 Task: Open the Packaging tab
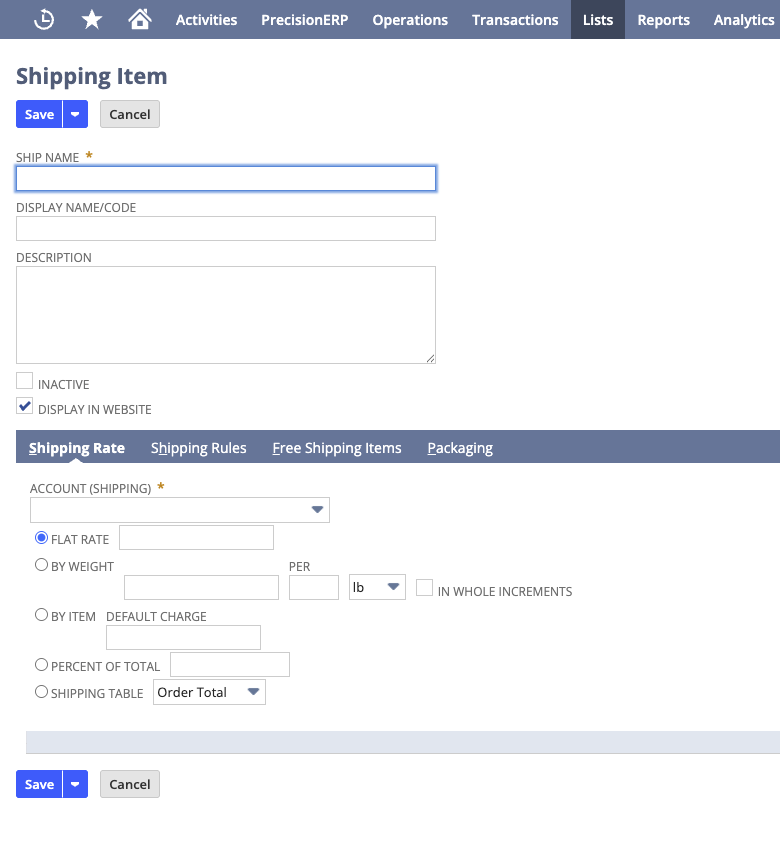tap(460, 448)
